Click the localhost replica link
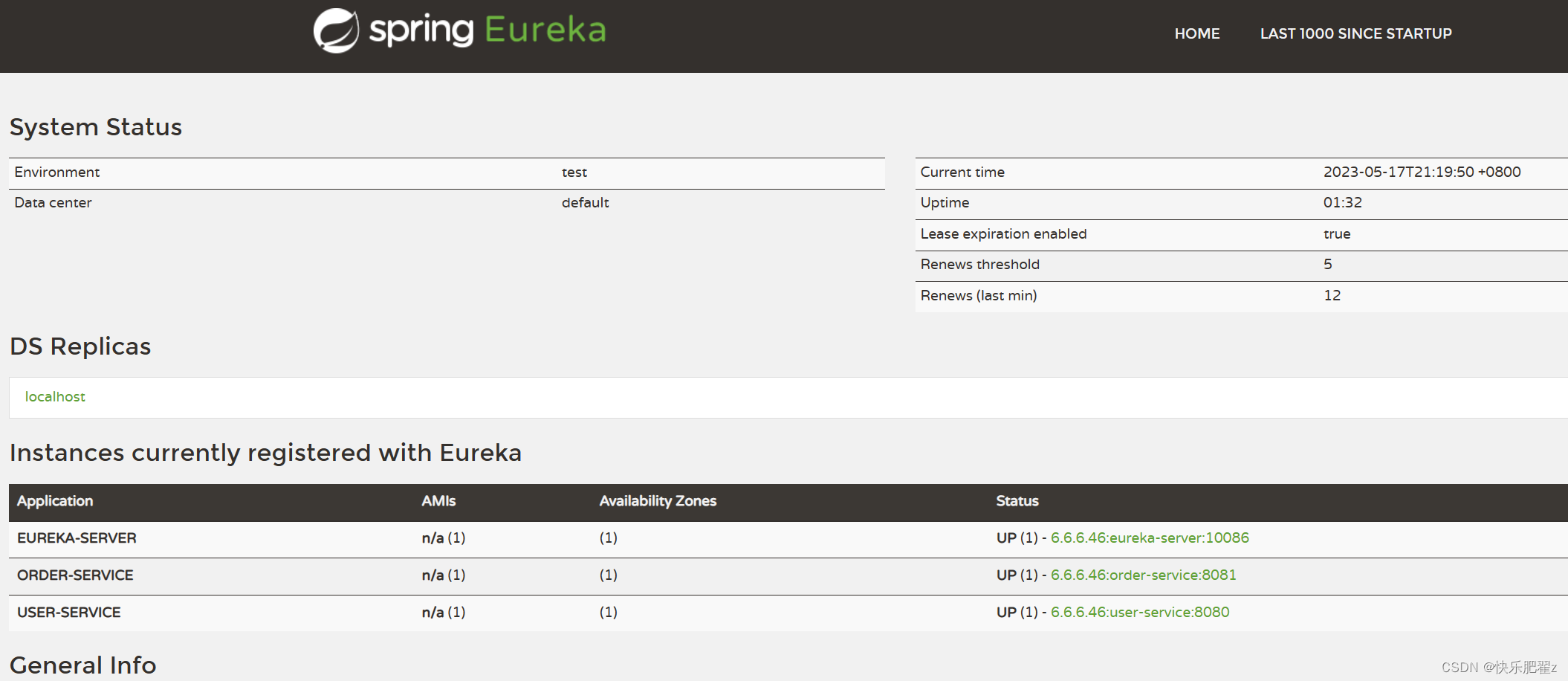Screen dimensions: 1568x681 pyautogui.click(x=54, y=396)
